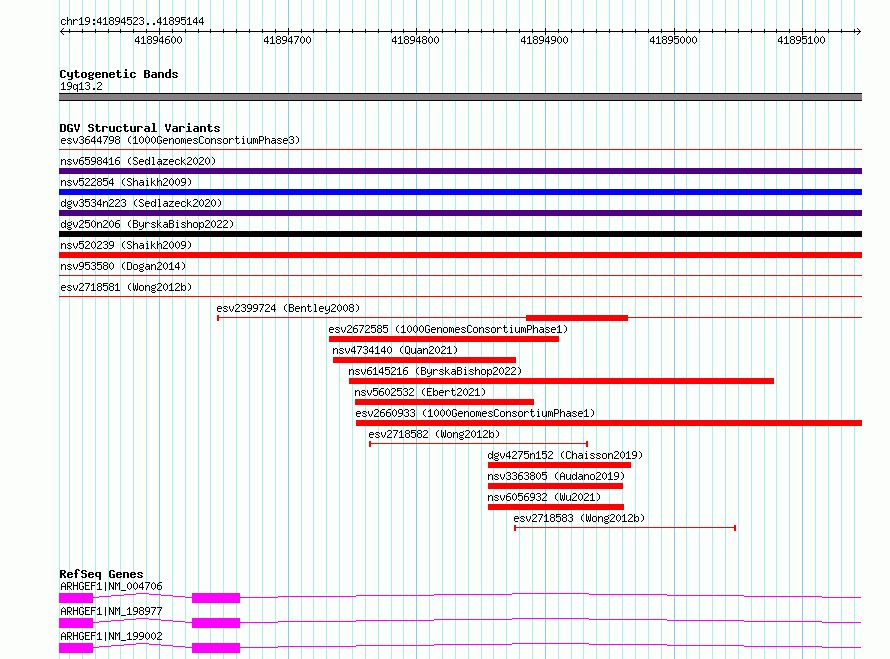Click ruler position 41894700

[287, 40]
